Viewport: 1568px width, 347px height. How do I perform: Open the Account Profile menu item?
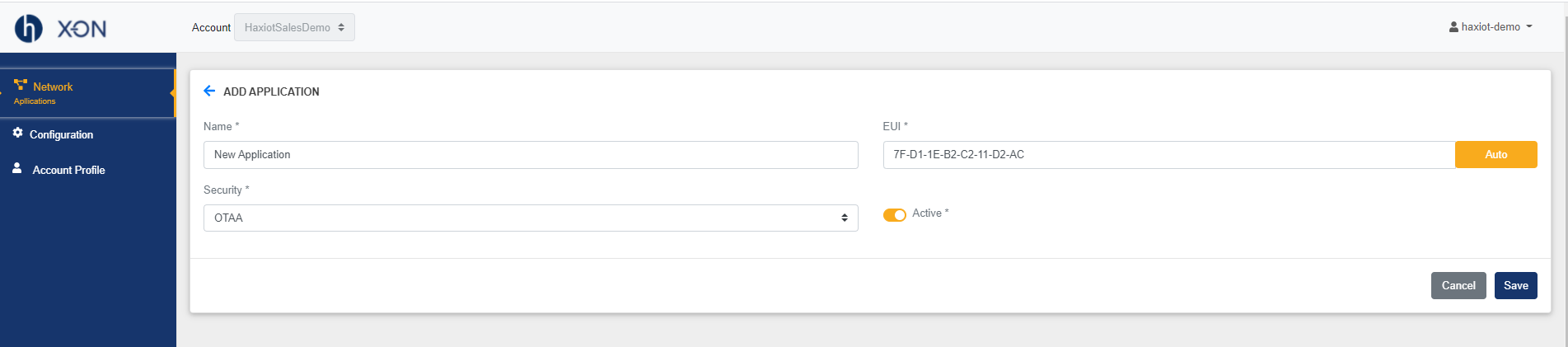(x=68, y=170)
